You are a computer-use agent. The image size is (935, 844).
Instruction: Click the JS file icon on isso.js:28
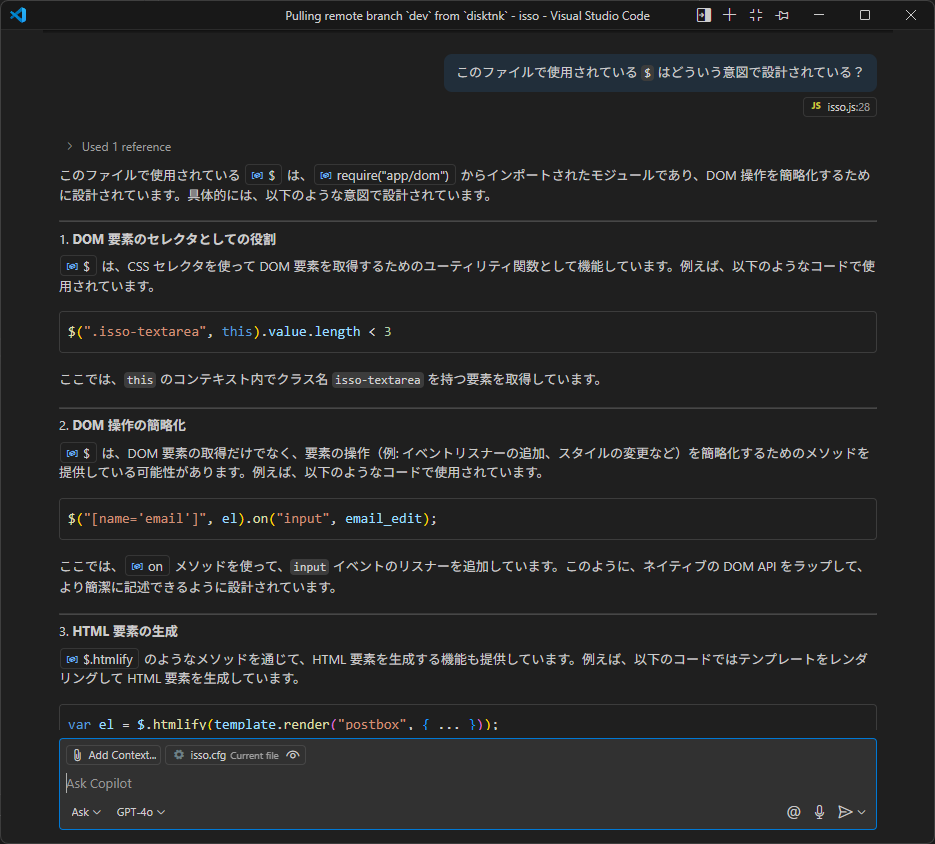(816, 106)
